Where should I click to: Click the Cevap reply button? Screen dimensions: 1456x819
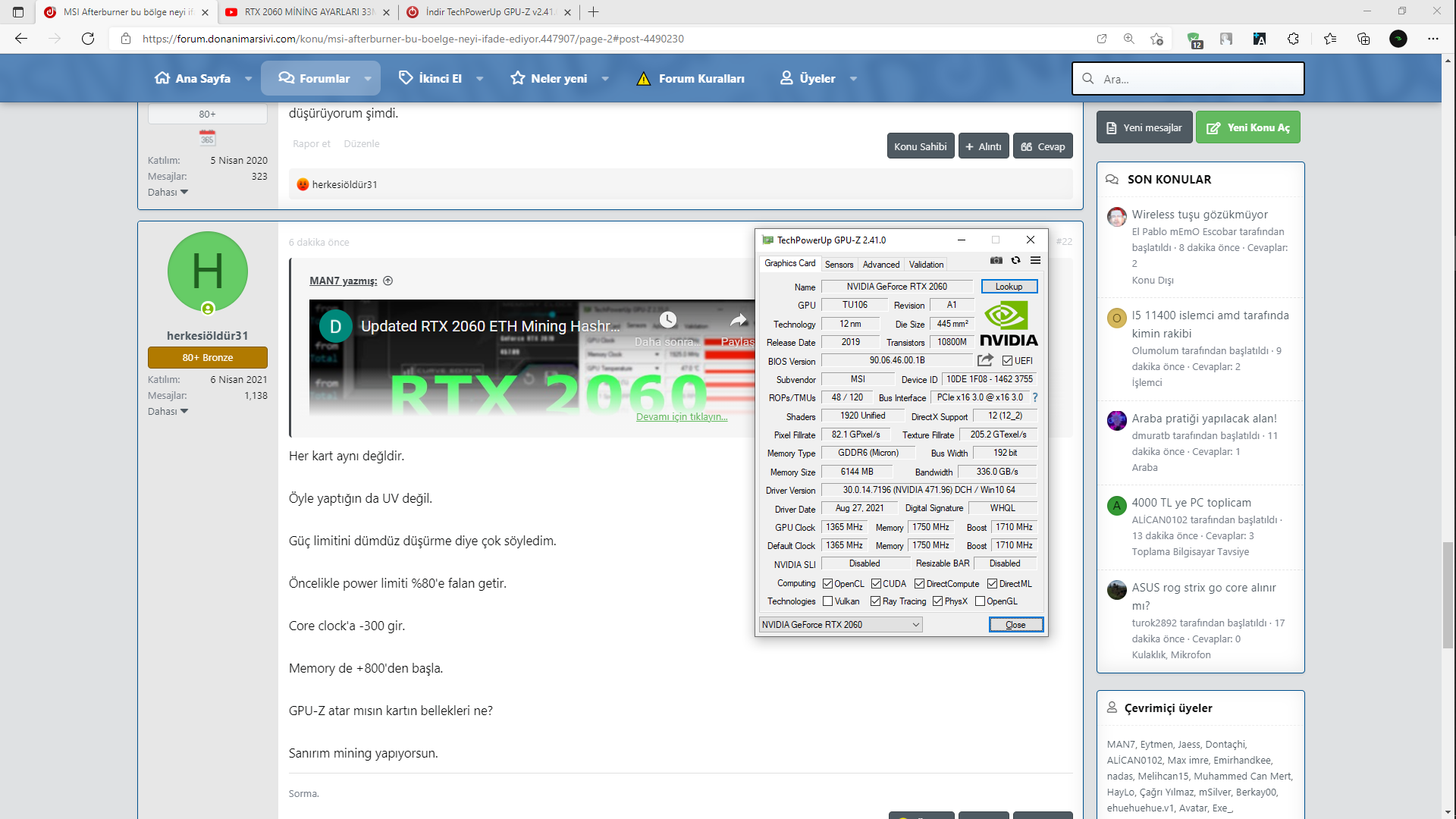tap(1043, 146)
